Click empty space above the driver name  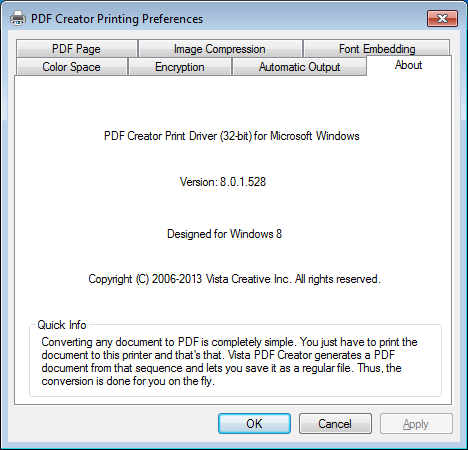point(232,103)
